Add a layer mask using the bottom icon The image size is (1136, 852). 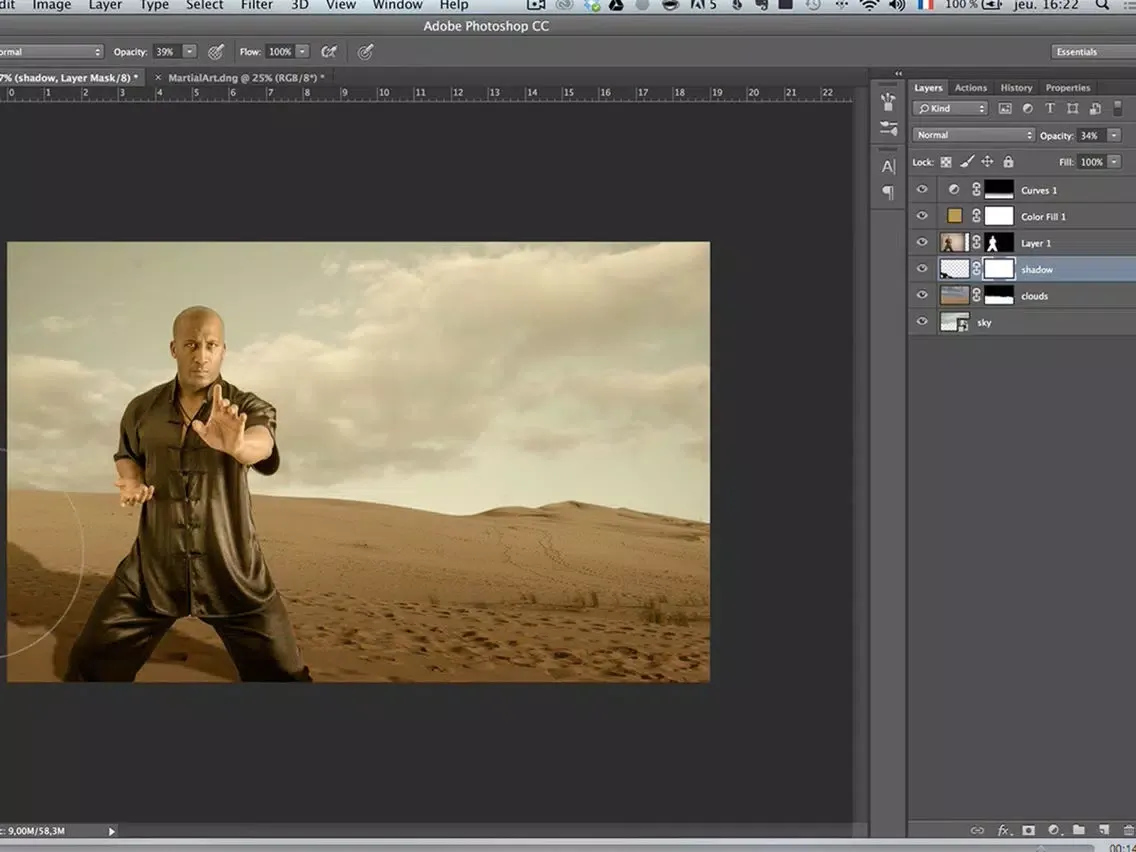pyautogui.click(x=1028, y=830)
